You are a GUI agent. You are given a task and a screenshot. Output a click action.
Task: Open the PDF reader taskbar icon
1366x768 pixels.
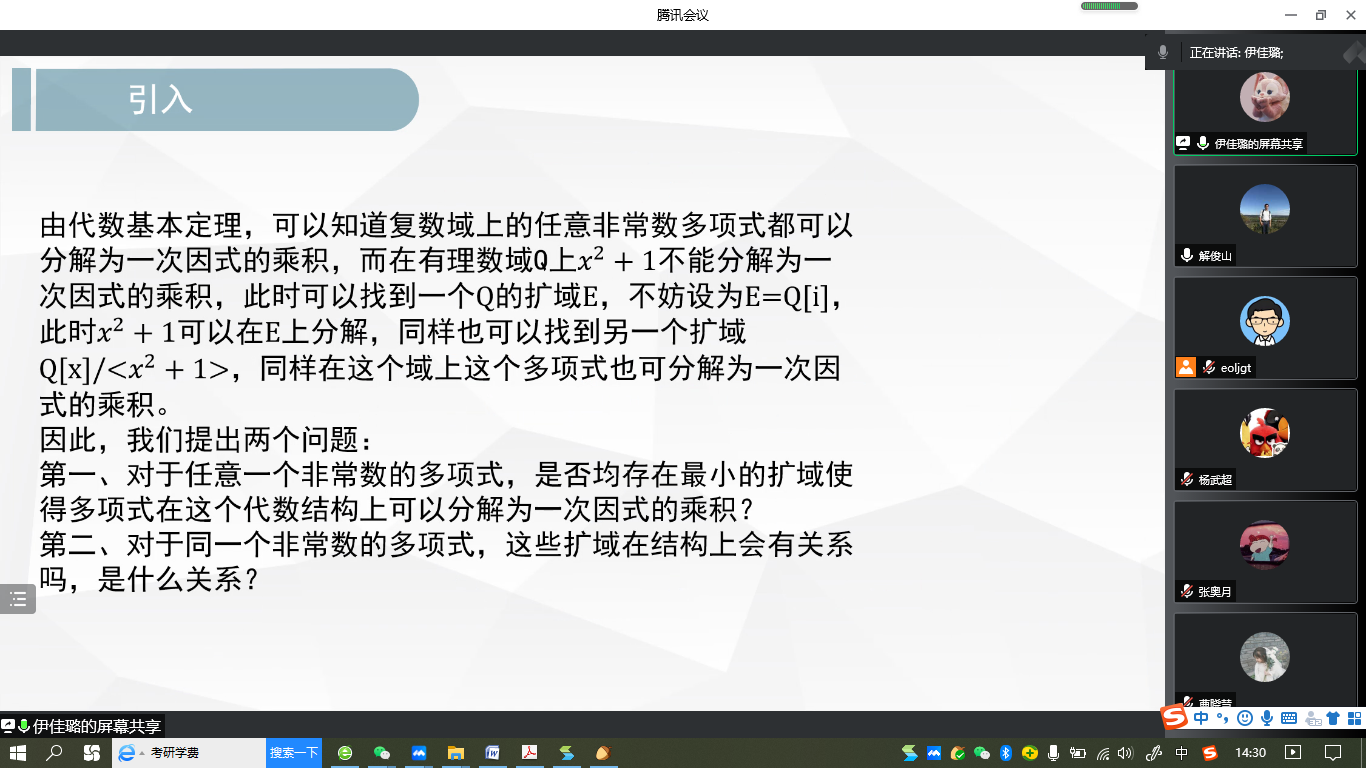point(529,753)
